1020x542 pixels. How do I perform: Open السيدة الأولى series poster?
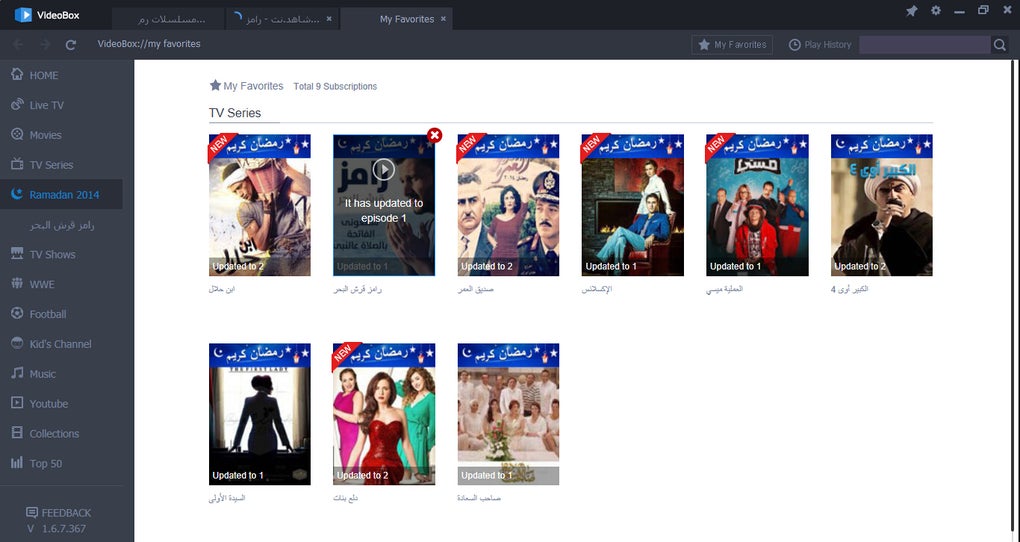point(260,414)
